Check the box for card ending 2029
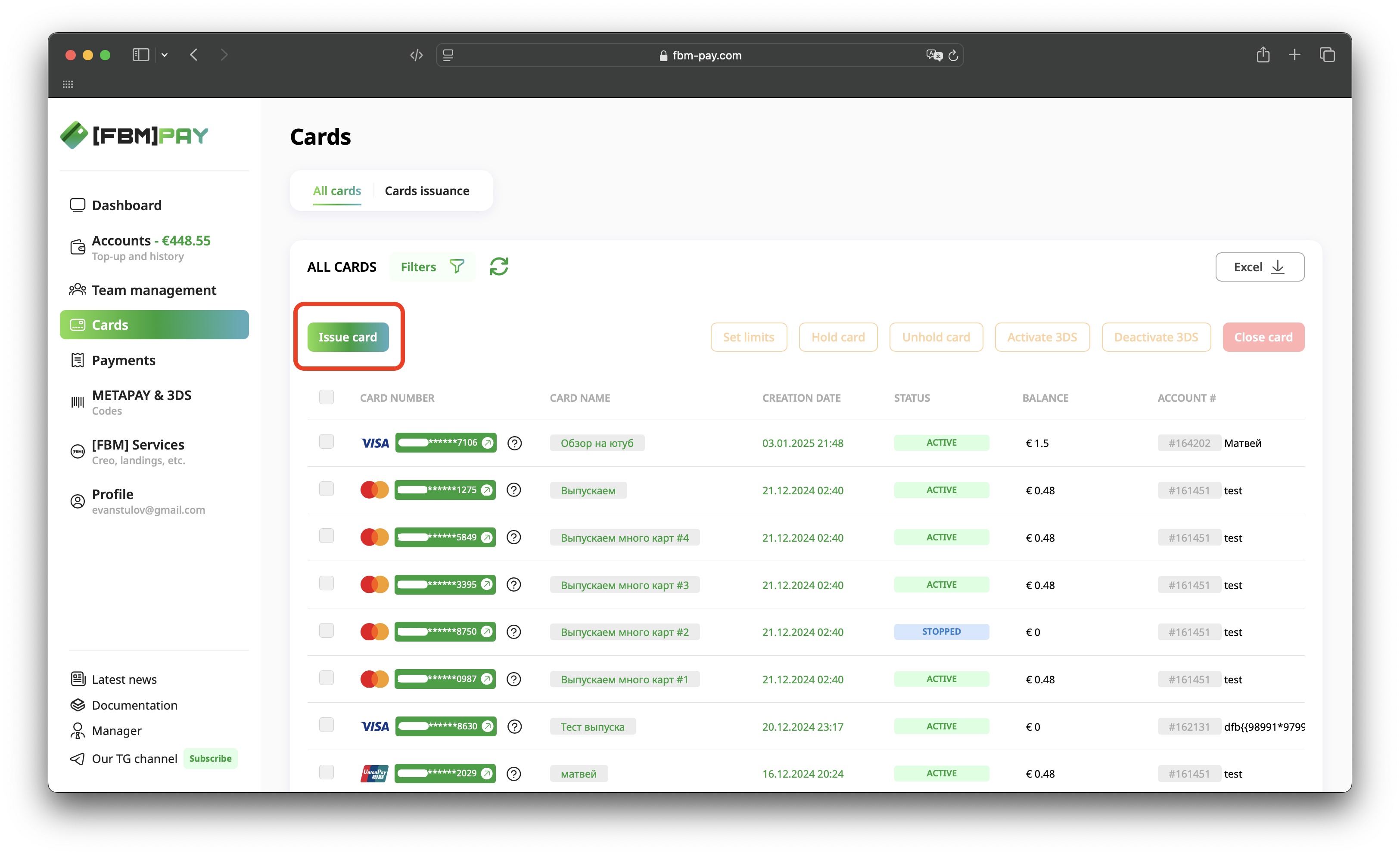This screenshot has width=1400, height=856. [326, 771]
